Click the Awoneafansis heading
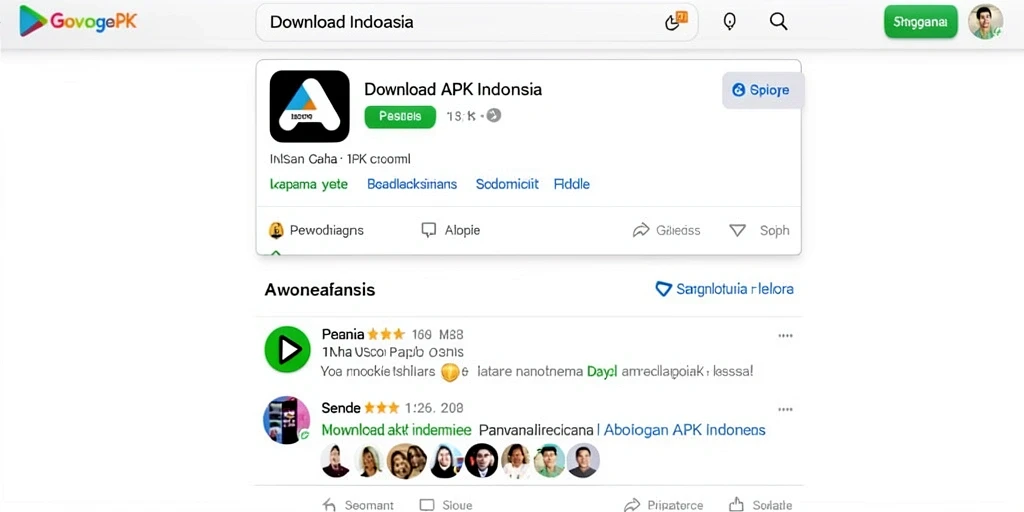The height and width of the screenshot is (512, 1024). click(x=320, y=289)
